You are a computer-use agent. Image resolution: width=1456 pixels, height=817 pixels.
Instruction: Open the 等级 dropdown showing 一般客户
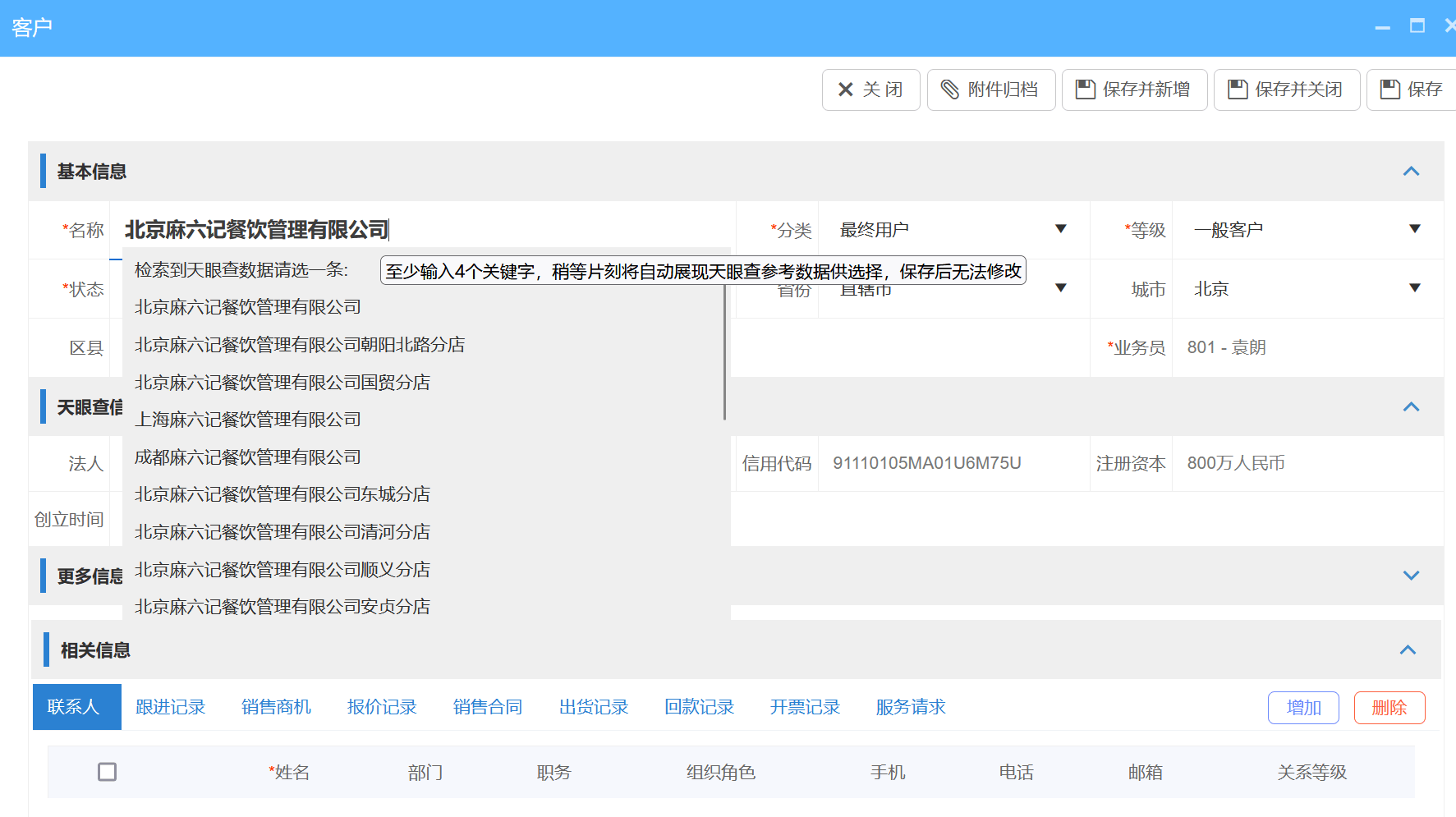click(x=1415, y=230)
